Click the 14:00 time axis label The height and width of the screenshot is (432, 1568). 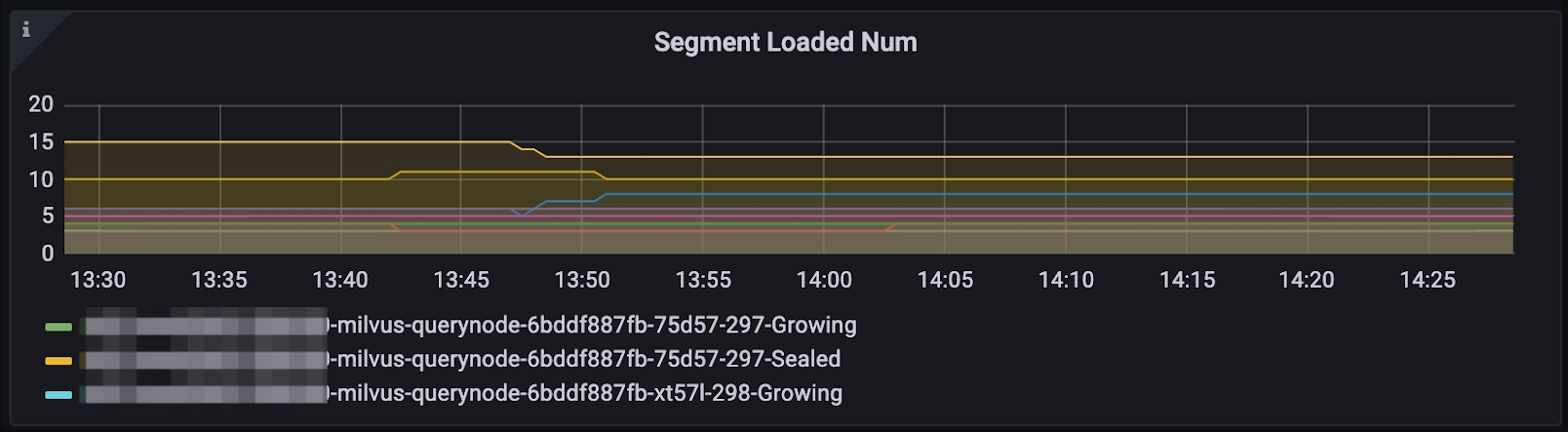click(x=824, y=280)
